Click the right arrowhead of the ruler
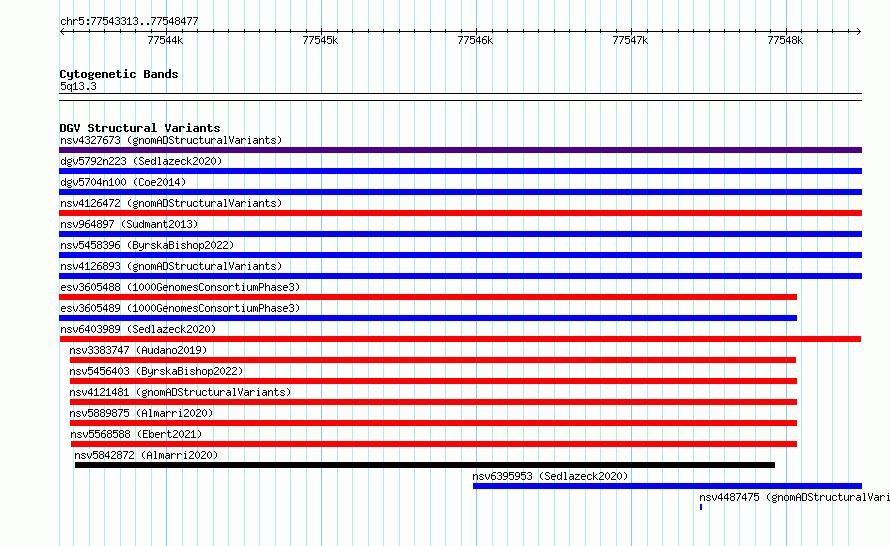 [x=859, y=31]
